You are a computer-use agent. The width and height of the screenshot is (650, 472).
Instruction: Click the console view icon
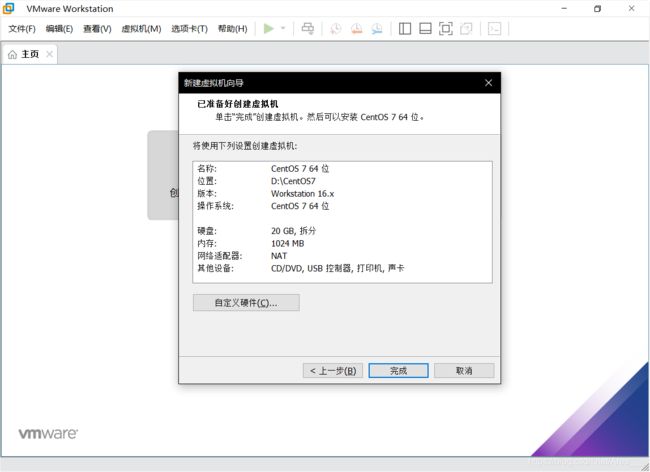[x=494, y=29]
